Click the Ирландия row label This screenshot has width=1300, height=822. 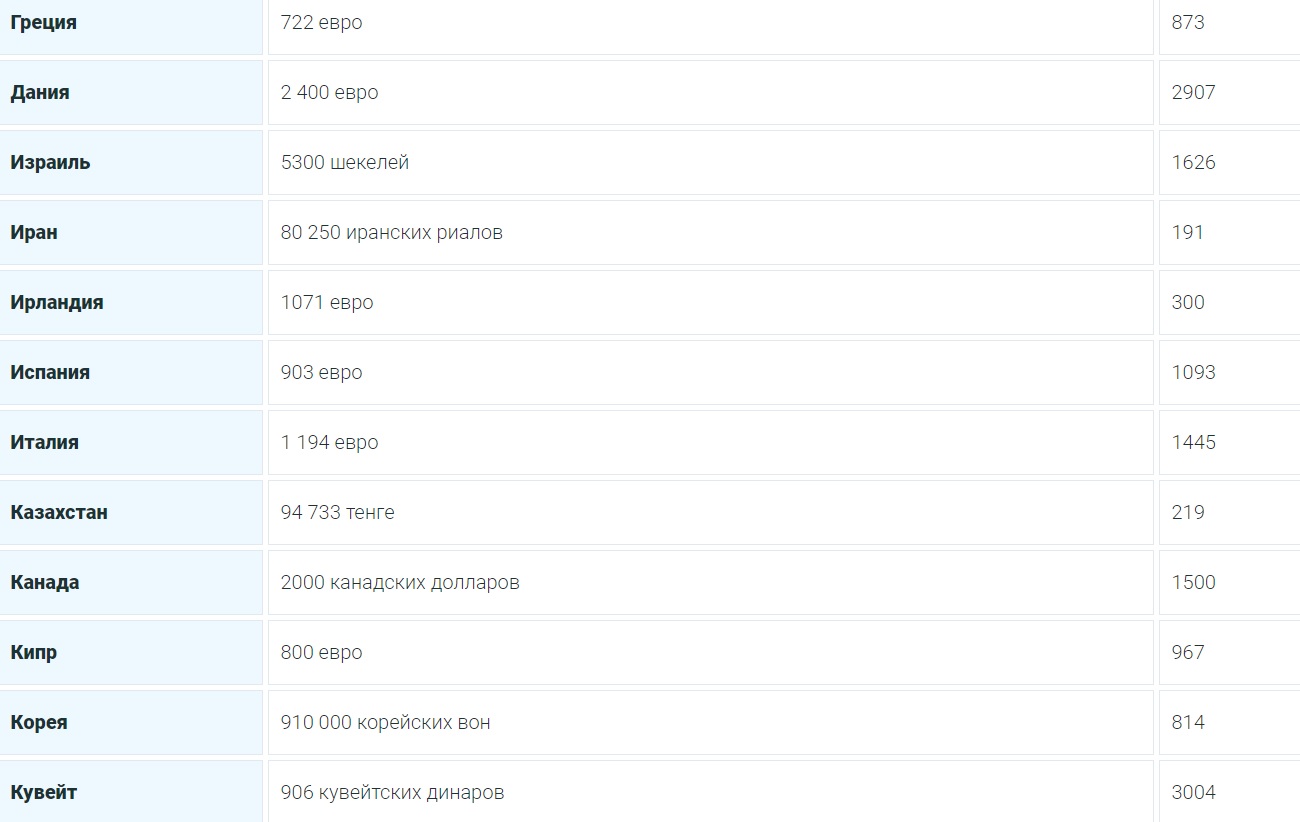(57, 302)
